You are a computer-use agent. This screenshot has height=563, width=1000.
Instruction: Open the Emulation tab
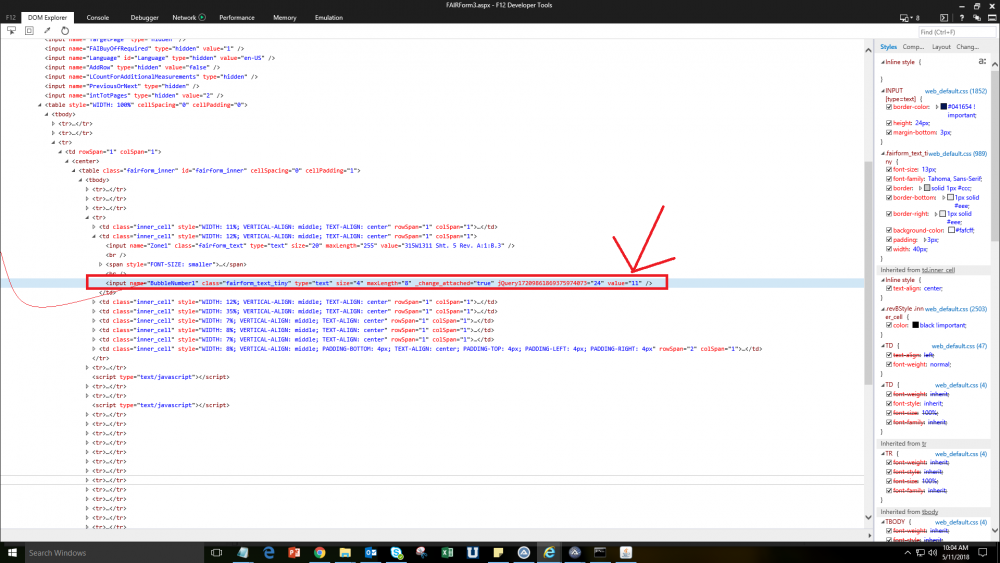point(328,18)
